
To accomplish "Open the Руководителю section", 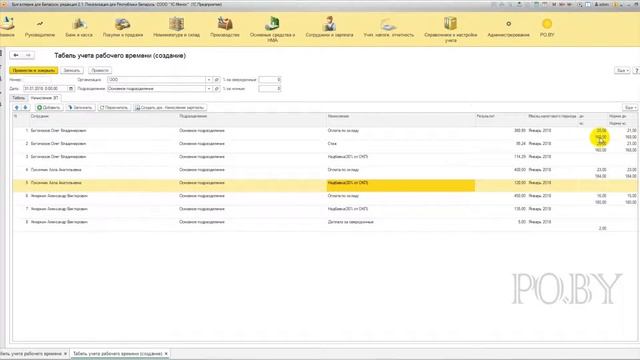I will pos(40,28).
